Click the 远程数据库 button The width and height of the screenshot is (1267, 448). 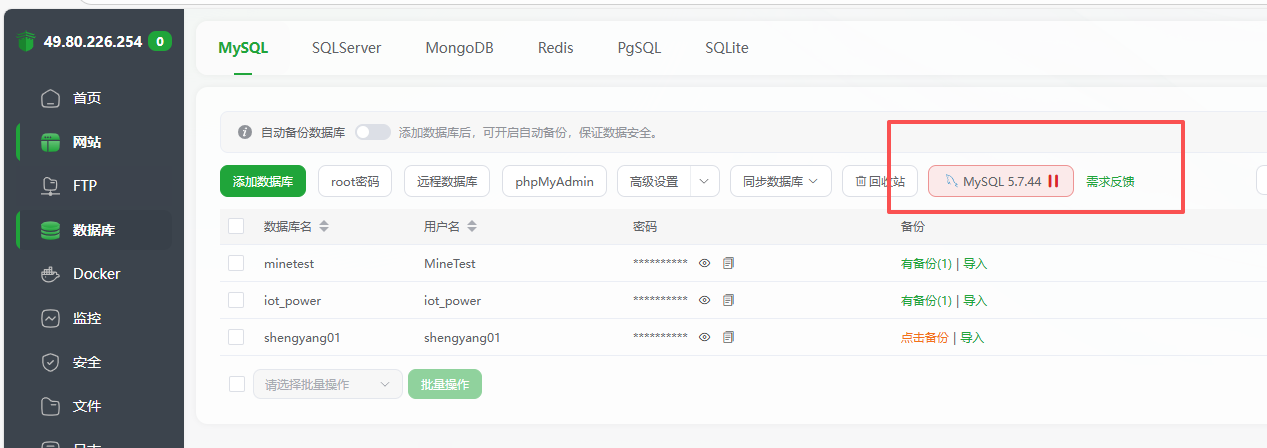tap(447, 181)
